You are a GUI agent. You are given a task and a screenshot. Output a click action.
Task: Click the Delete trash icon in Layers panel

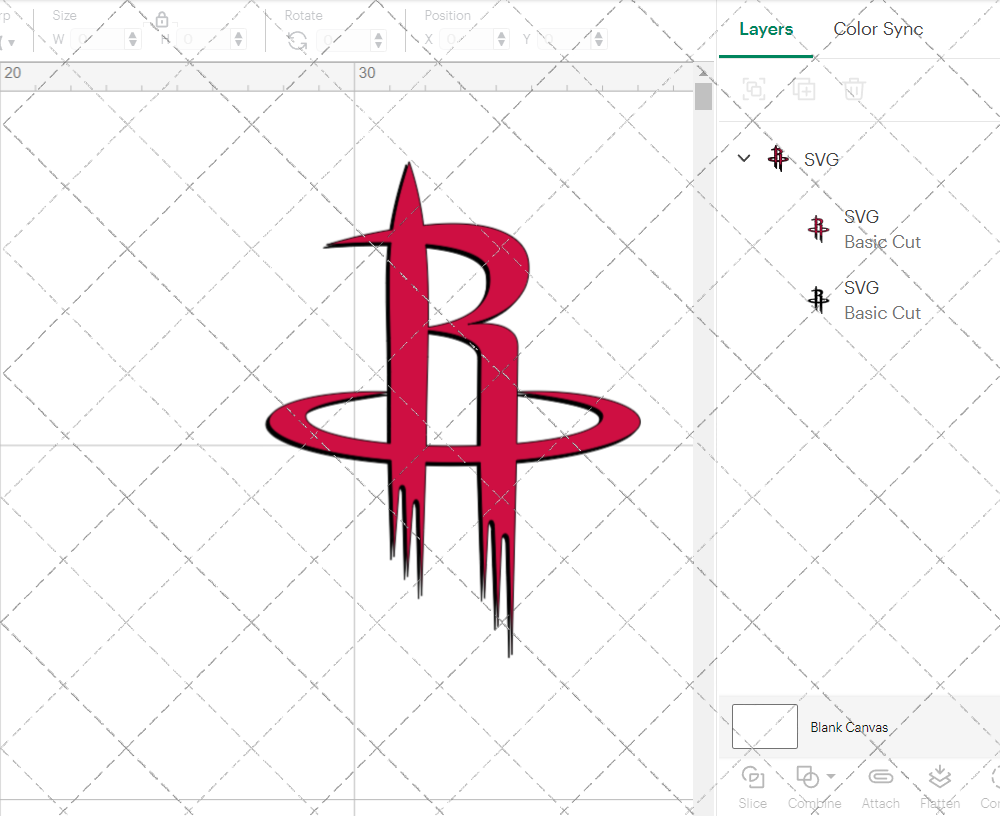854,89
